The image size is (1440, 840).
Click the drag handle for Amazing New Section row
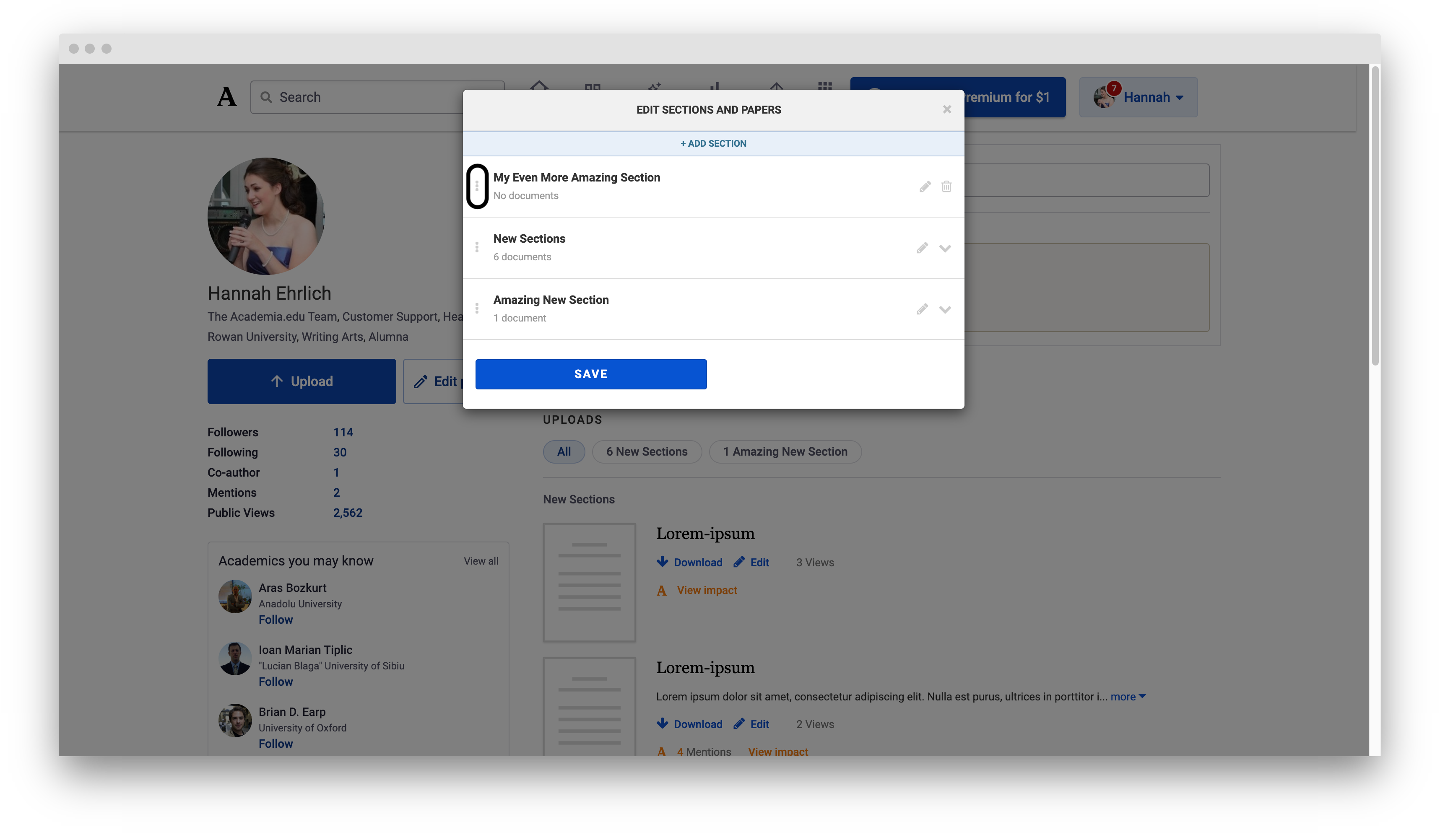pos(477,309)
